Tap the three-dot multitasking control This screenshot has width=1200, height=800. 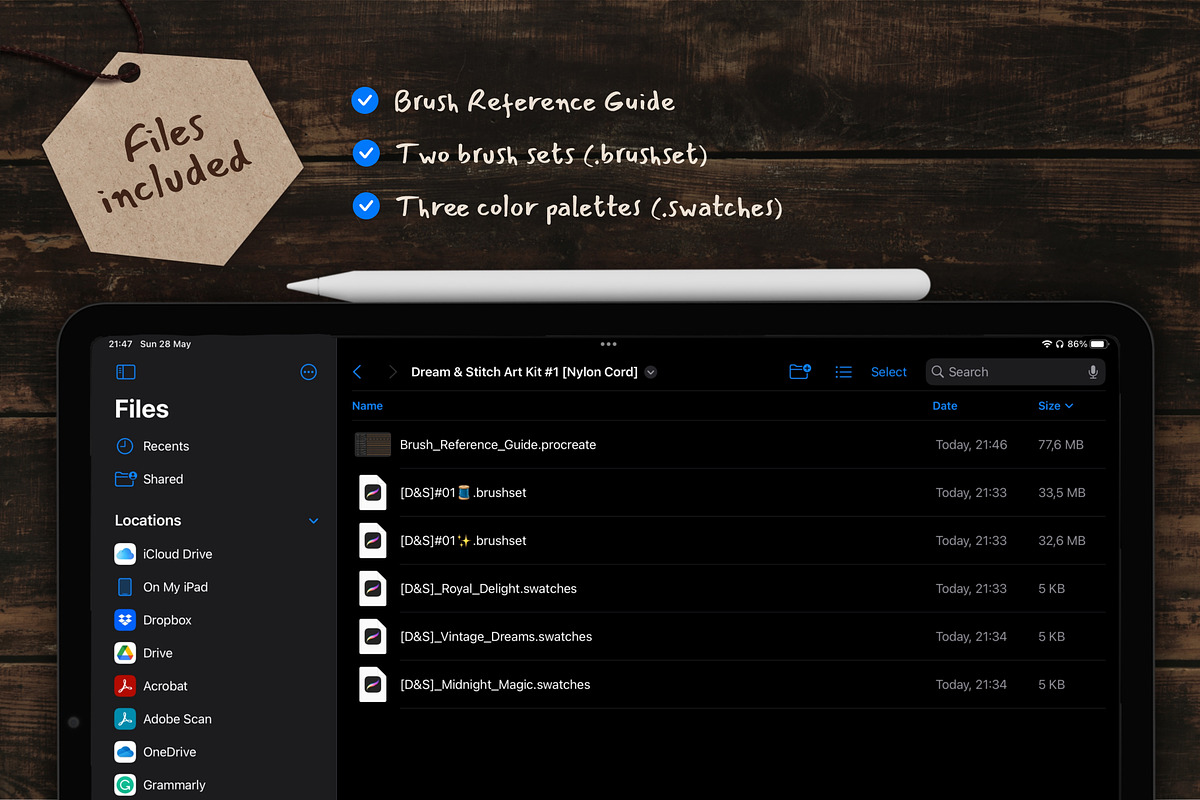pyautogui.click(x=608, y=344)
